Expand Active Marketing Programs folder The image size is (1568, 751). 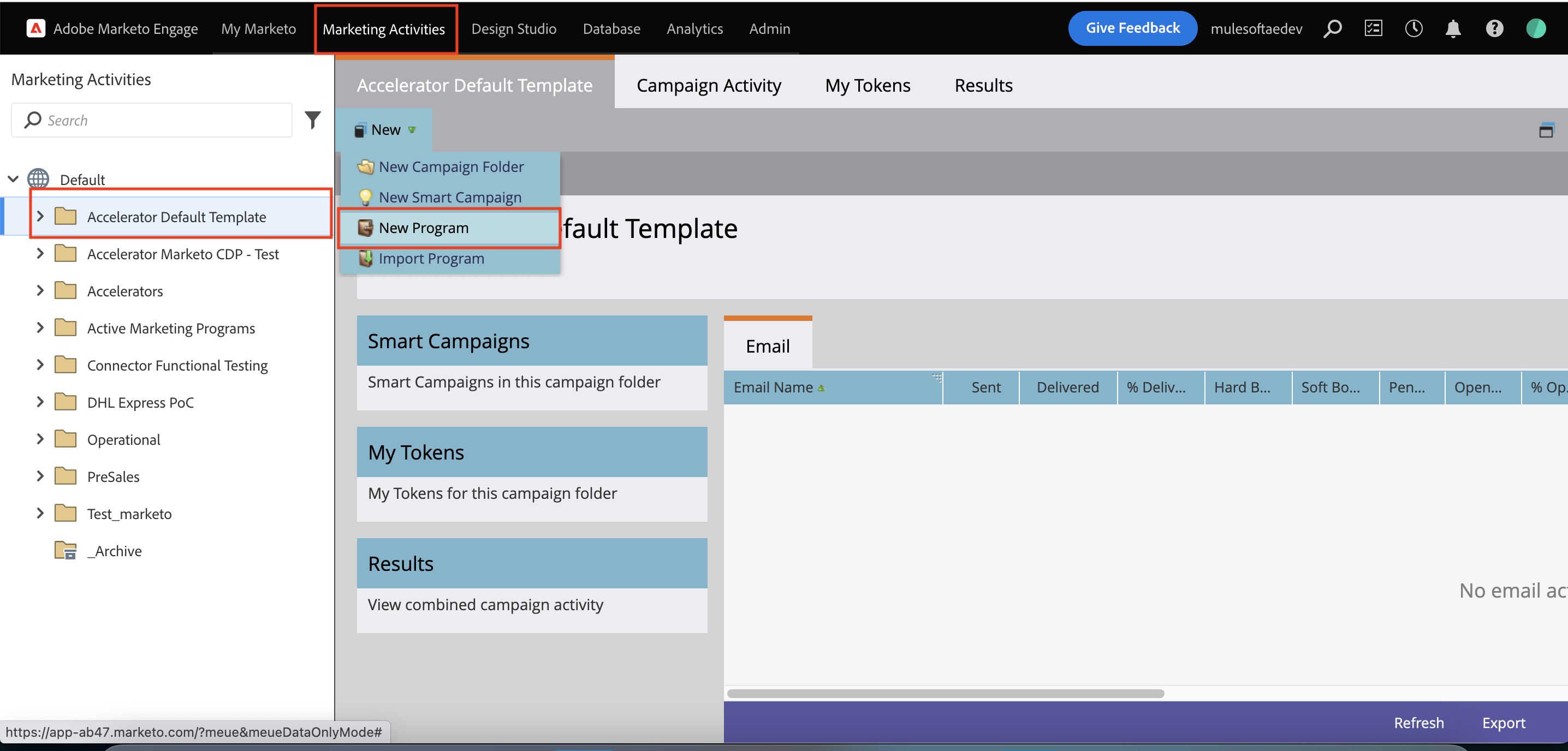40,327
